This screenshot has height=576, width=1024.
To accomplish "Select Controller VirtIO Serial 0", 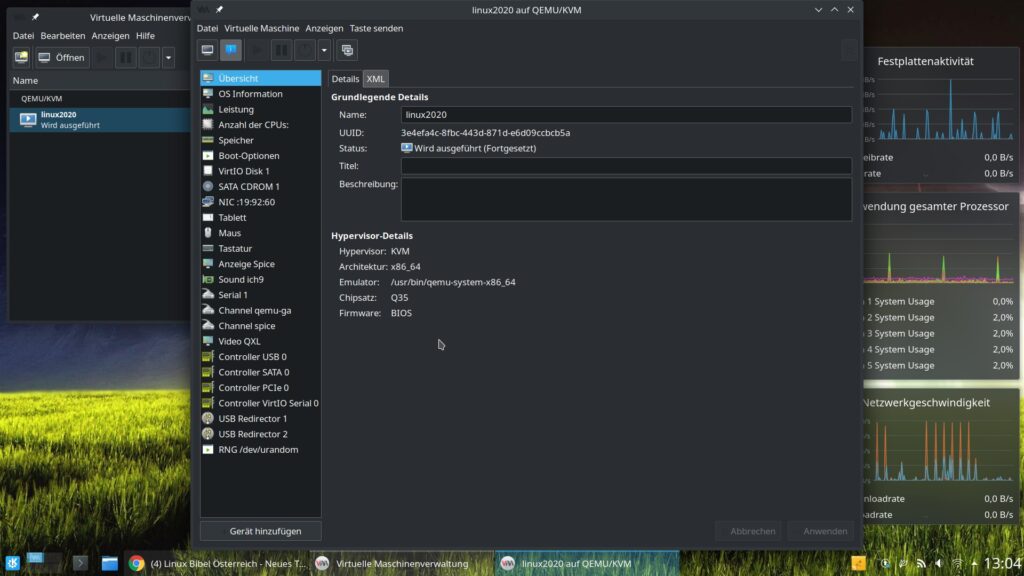I will [261, 403].
